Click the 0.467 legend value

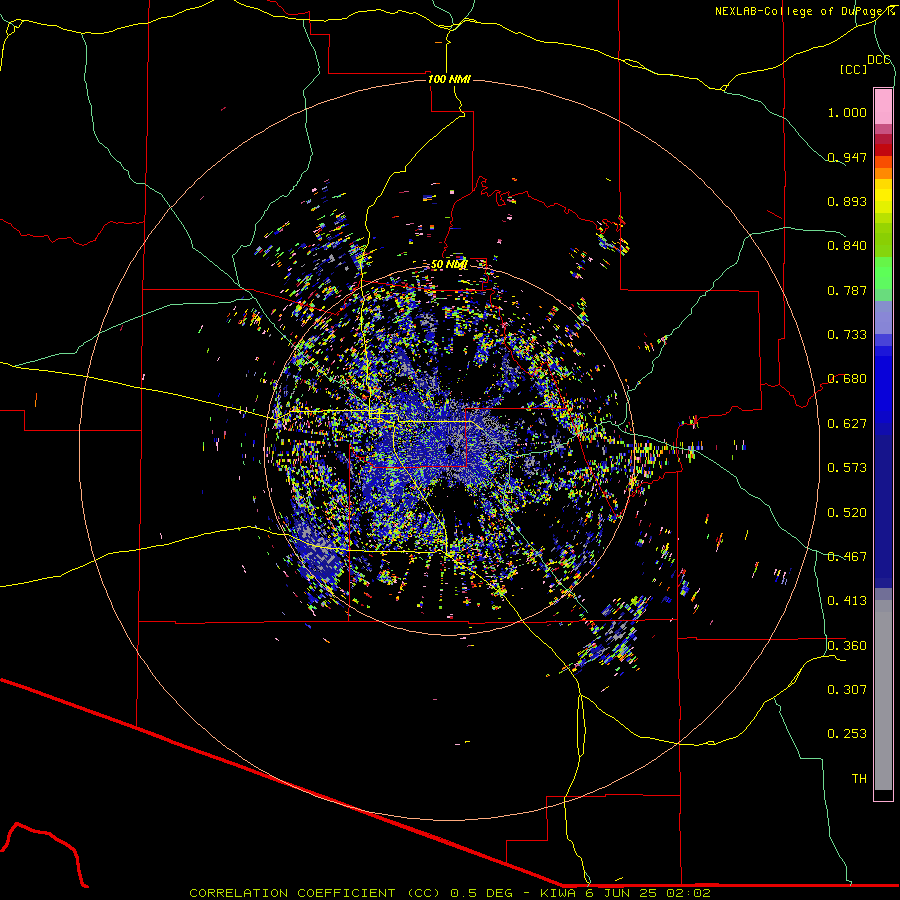point(847,557)
